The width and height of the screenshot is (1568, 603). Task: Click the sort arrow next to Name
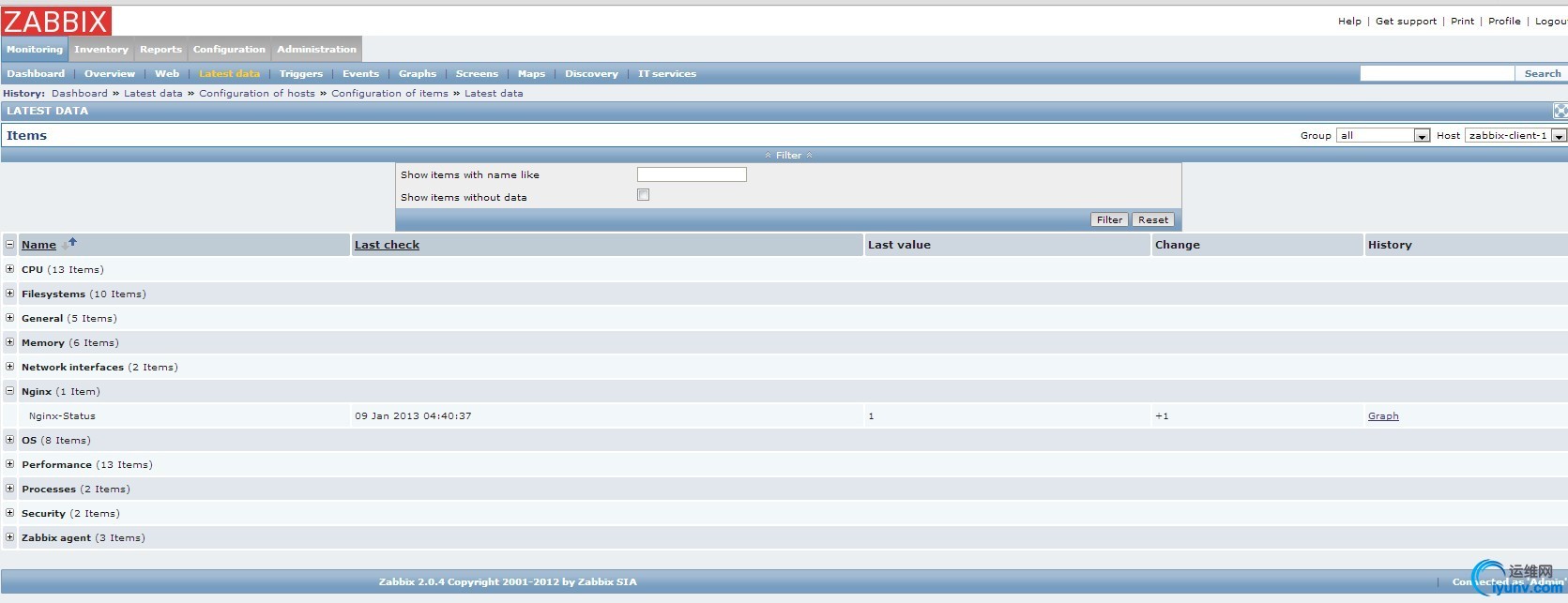(69, 244)
